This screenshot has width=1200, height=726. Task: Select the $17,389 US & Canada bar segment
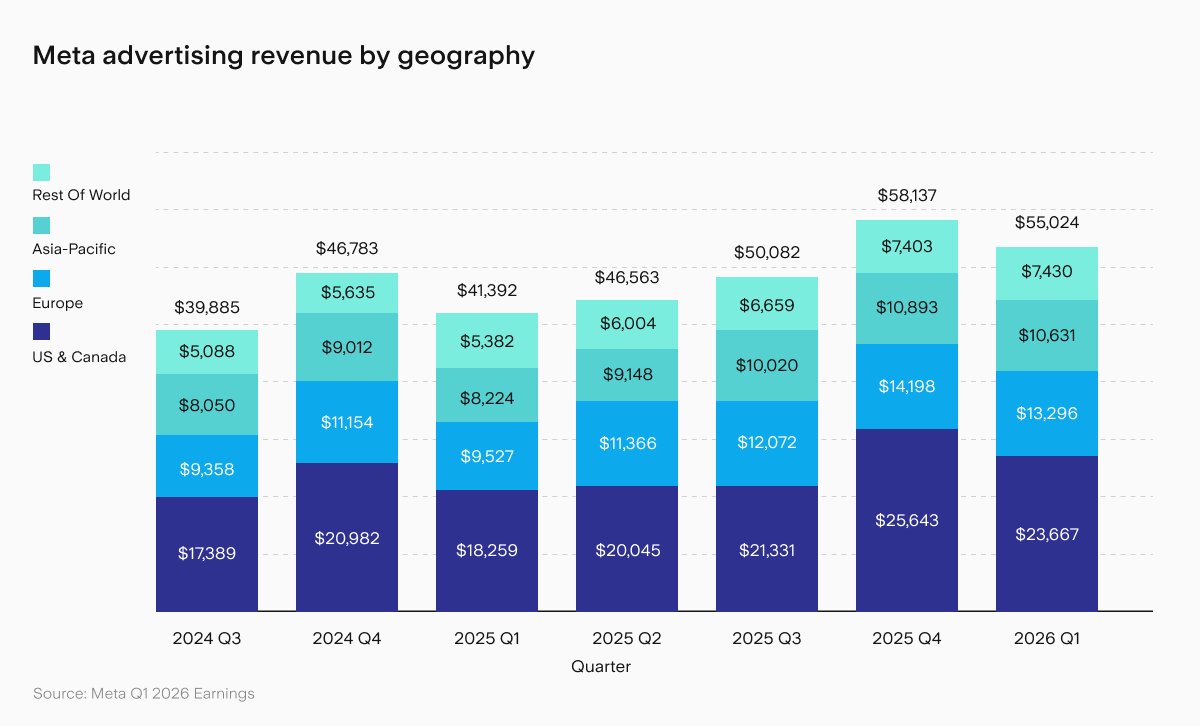click(x=207, y=554)
